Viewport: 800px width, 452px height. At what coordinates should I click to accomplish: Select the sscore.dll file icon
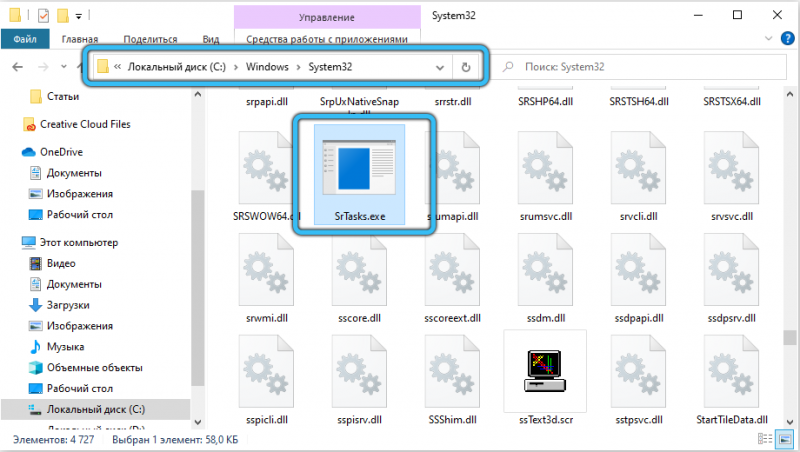pyautogui.click(x=359, y=270)
